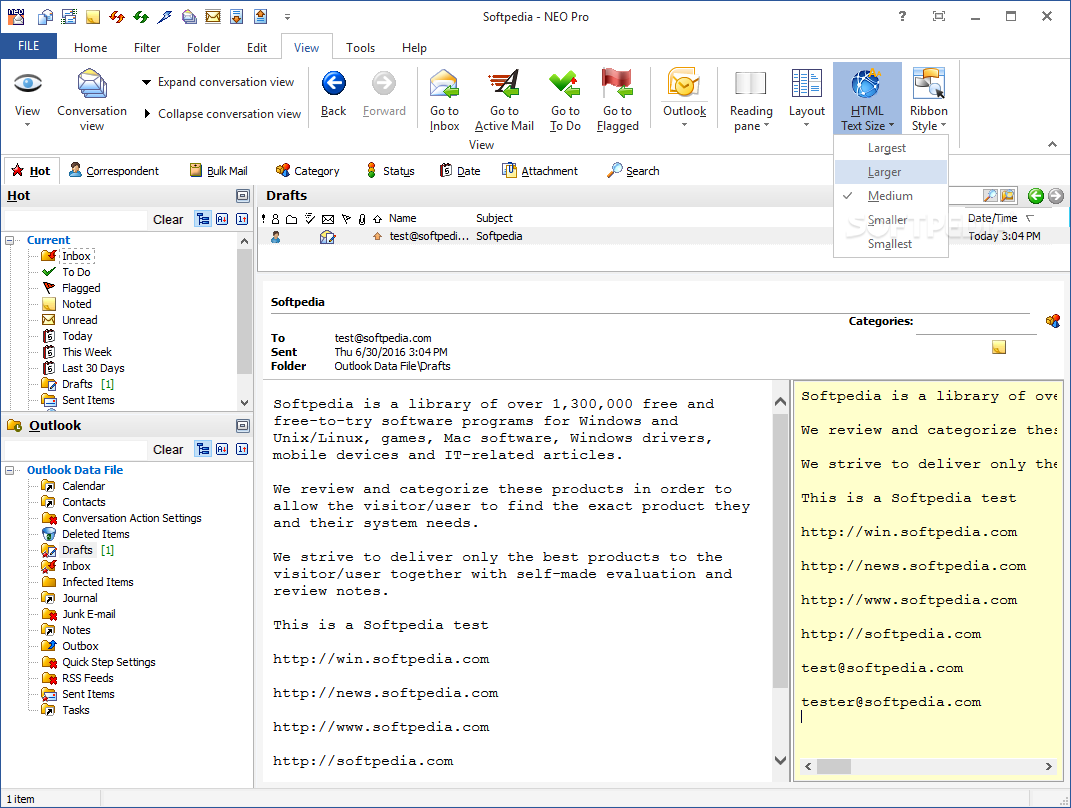1071x808 pixels.
Task: Select the Status view tab
Action: (391, 171)
